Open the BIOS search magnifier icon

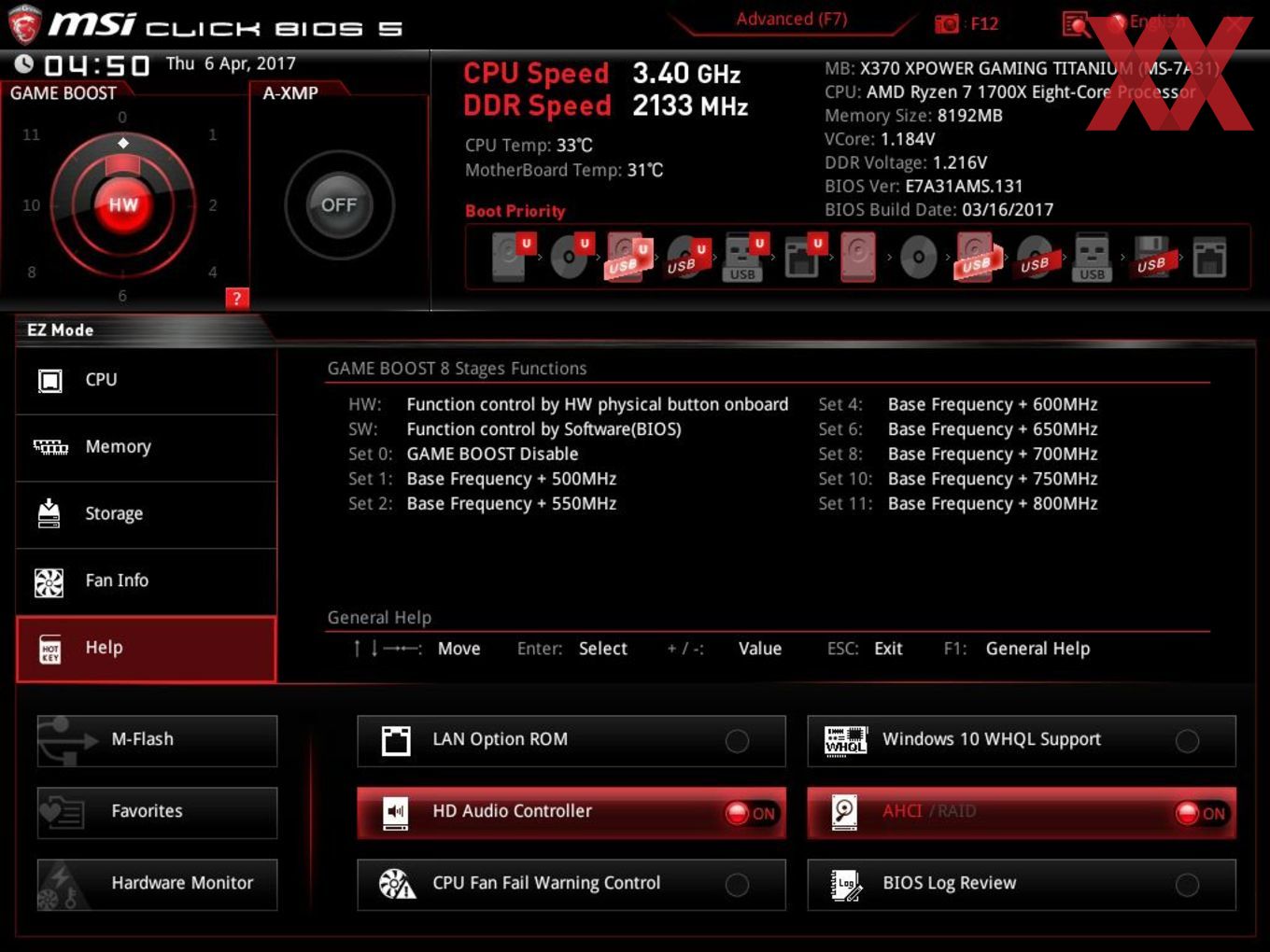tap(1076, 24)
